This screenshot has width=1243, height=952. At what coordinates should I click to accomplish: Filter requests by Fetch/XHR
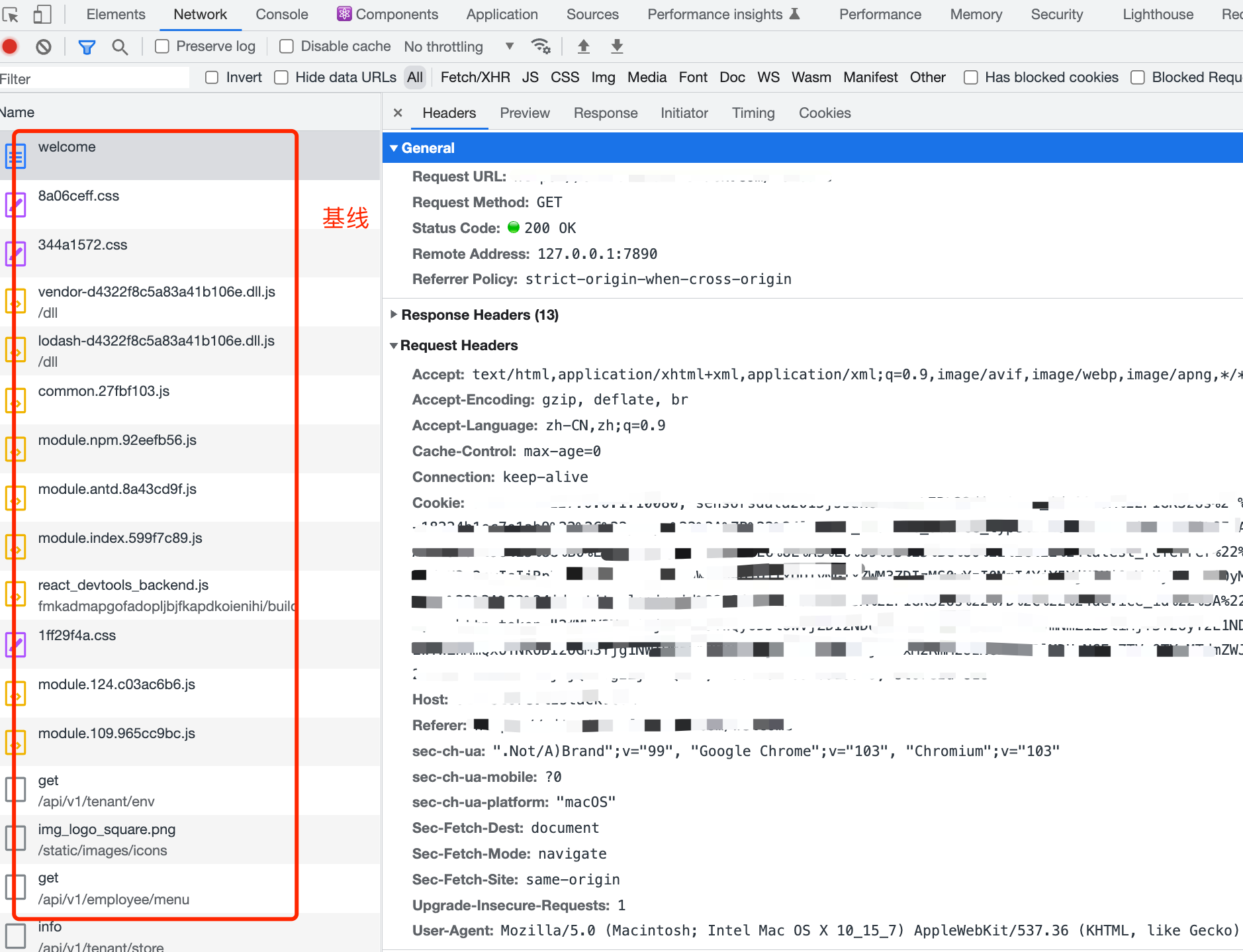pyautogui.click(x=475, y=77)
